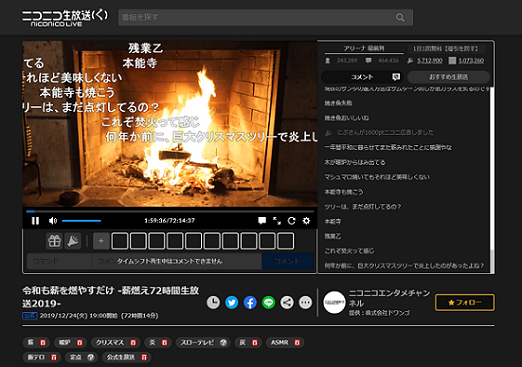Click the nicoad megaphone icon below player
The width and height of the screenshot is (522, 367).
(73, 241)
